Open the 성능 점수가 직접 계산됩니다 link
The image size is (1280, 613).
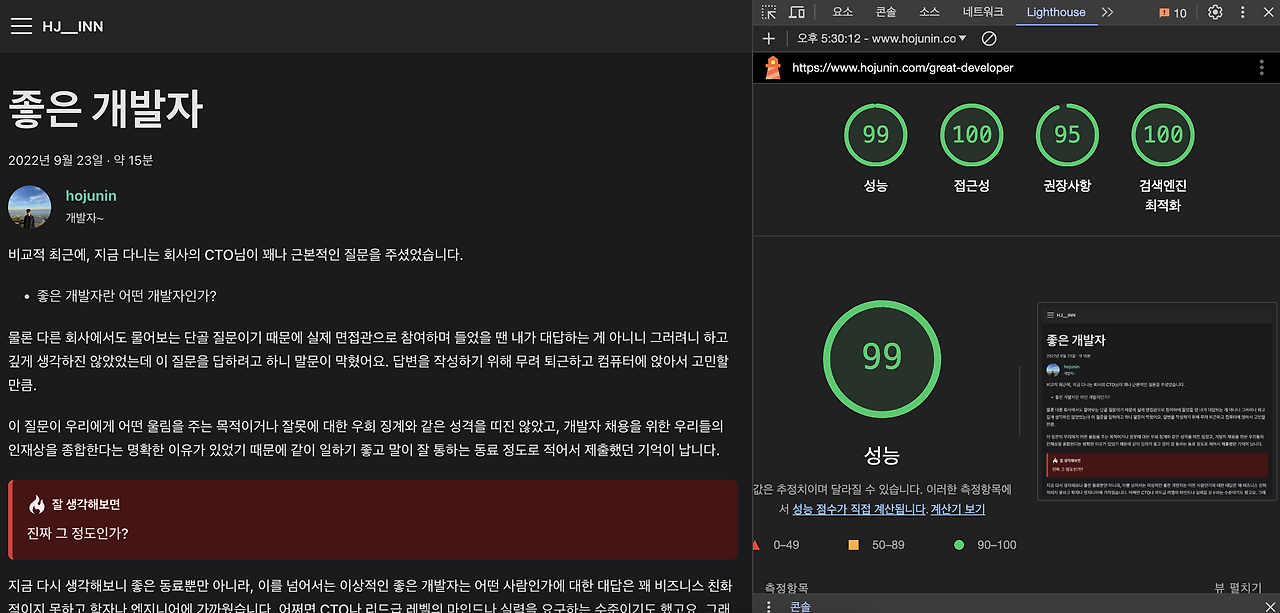click(x=859, y=509)
